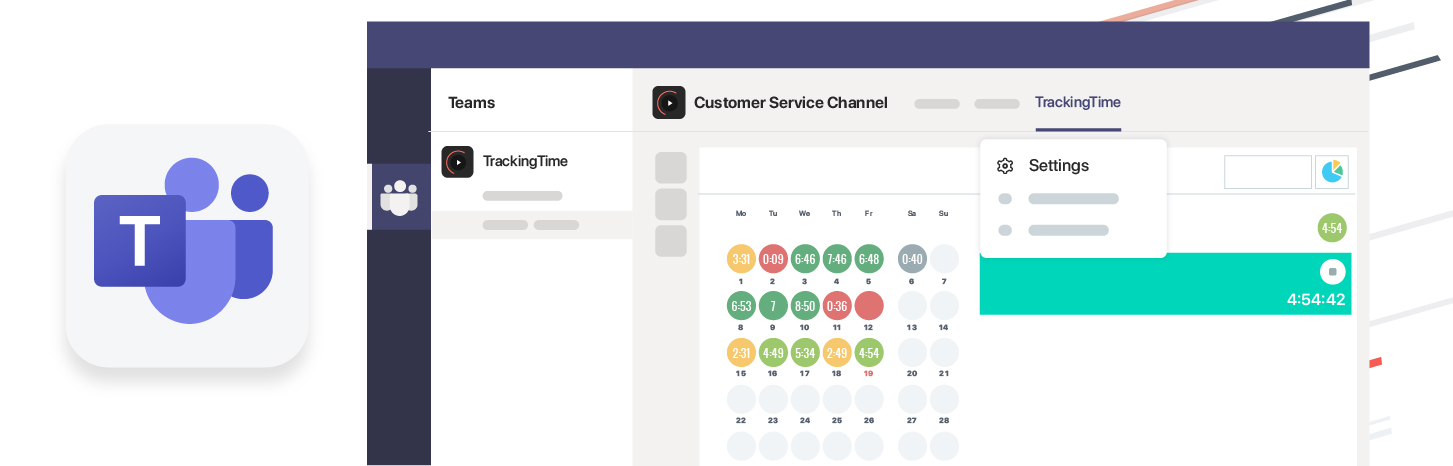
Task: Select the yellow 3:31 day circle
Action: pos(741,259)
